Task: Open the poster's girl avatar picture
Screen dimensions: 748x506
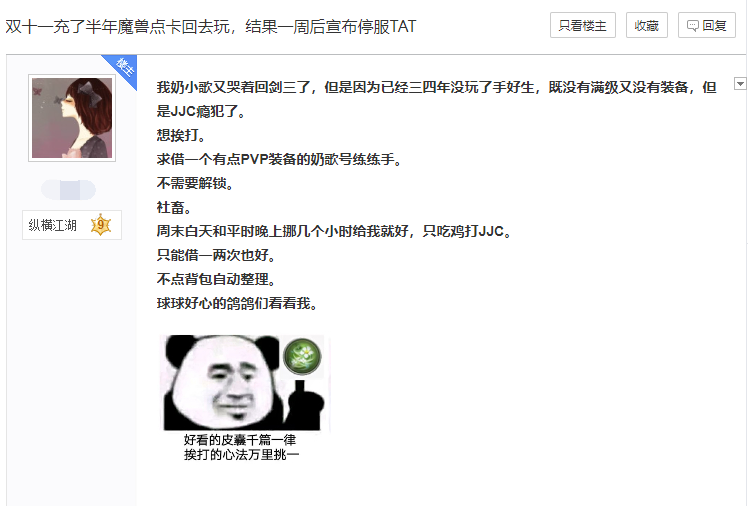Action: (72, 118)
